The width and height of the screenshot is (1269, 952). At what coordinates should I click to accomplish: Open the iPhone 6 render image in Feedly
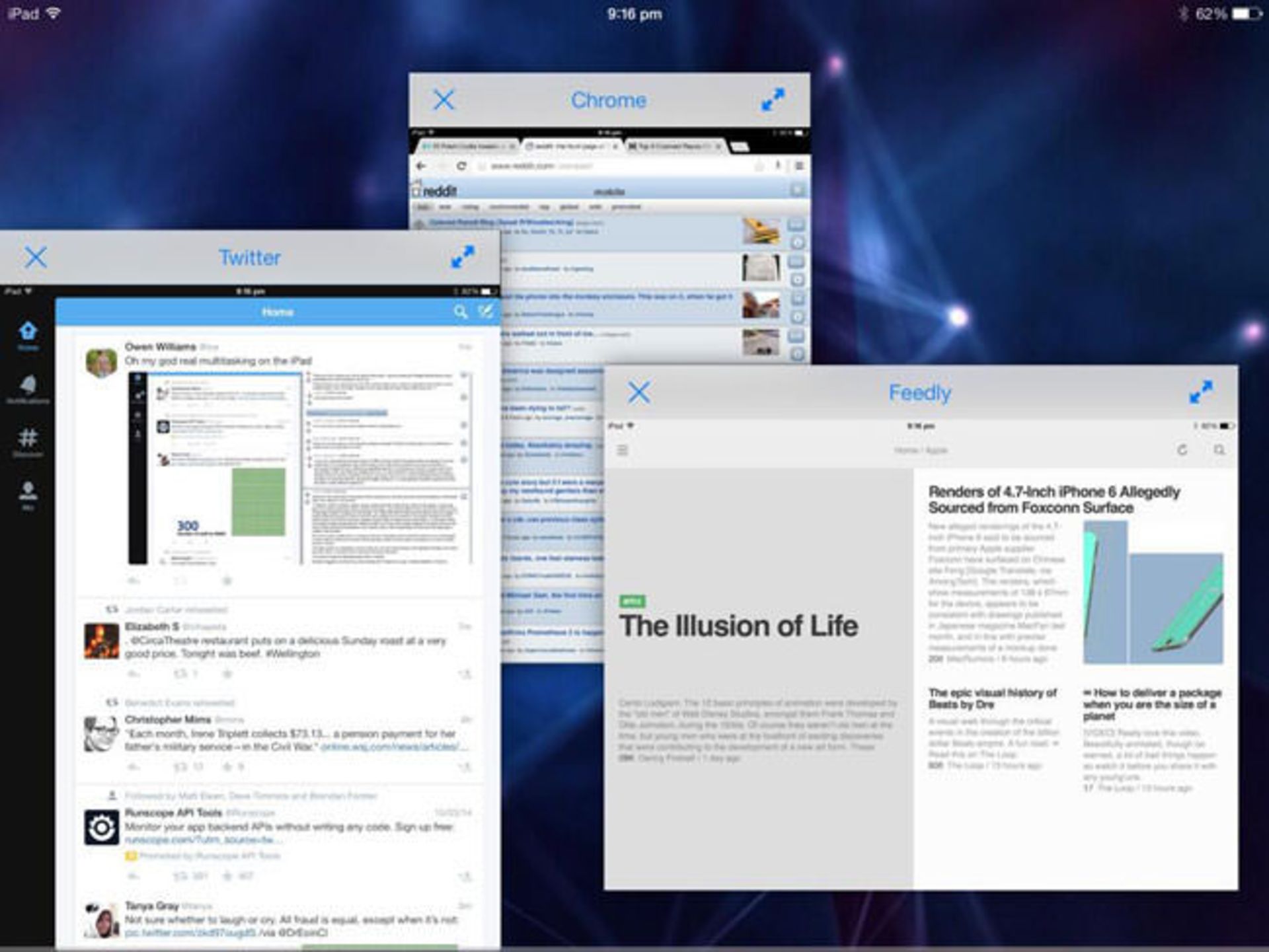click(1153, 592)
